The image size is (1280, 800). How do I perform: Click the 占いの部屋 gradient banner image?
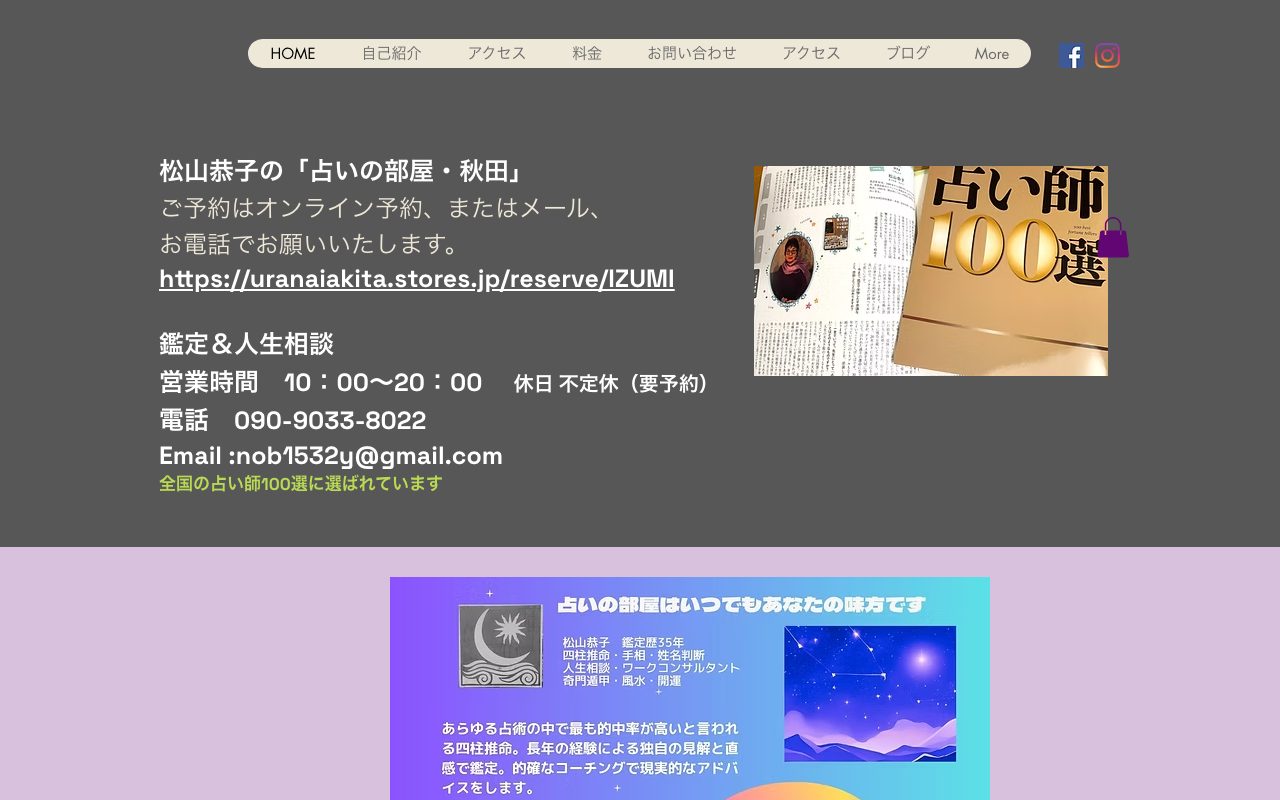pyautogui.click(x=690, y=688)
